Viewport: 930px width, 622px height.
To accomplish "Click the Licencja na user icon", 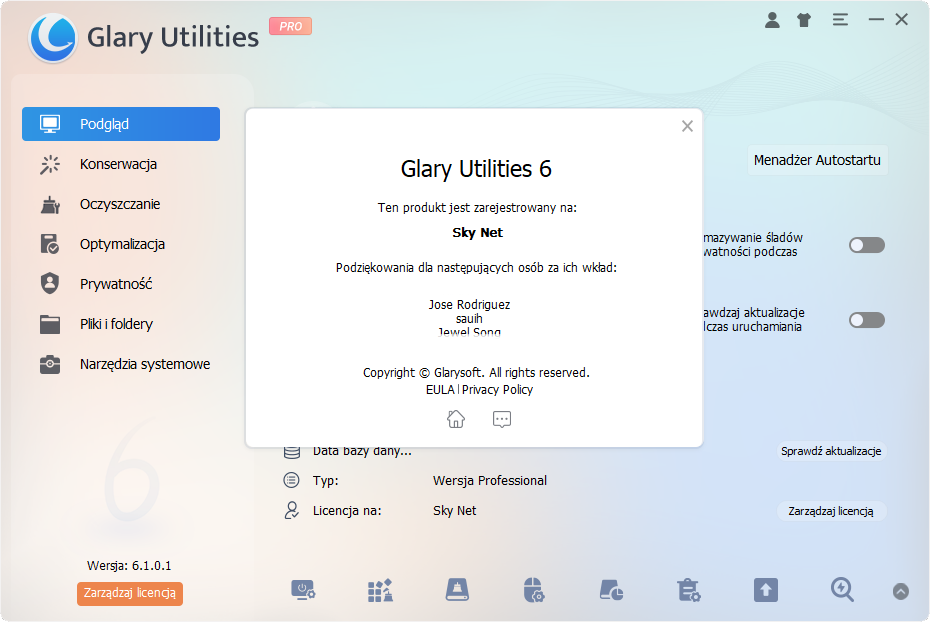I will click(x=291, y=511).
